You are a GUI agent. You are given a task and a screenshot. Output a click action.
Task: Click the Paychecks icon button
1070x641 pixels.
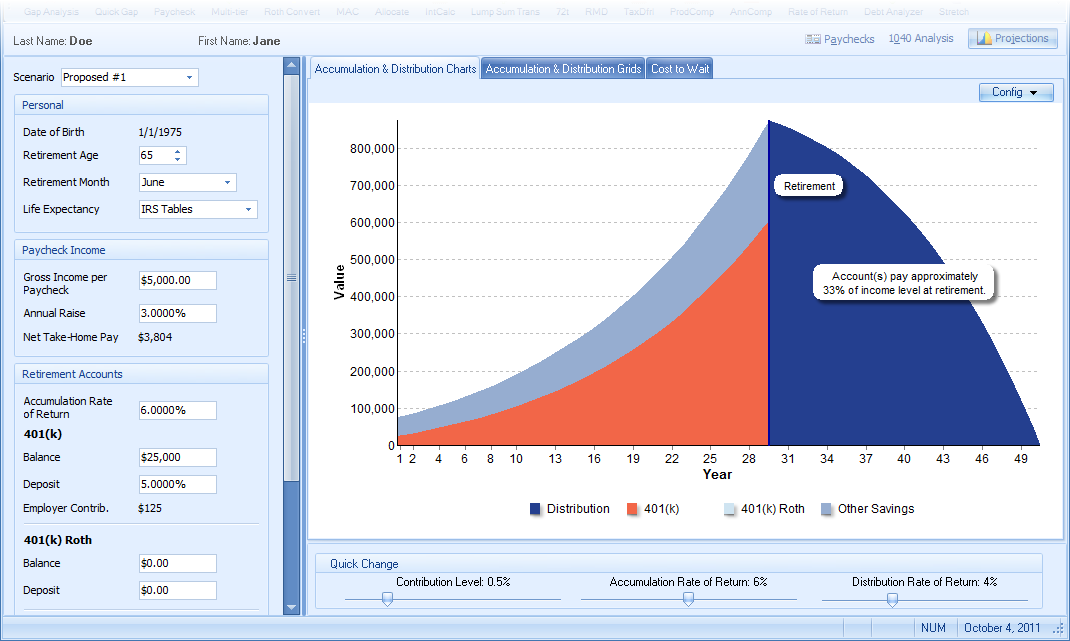point(840,39)
